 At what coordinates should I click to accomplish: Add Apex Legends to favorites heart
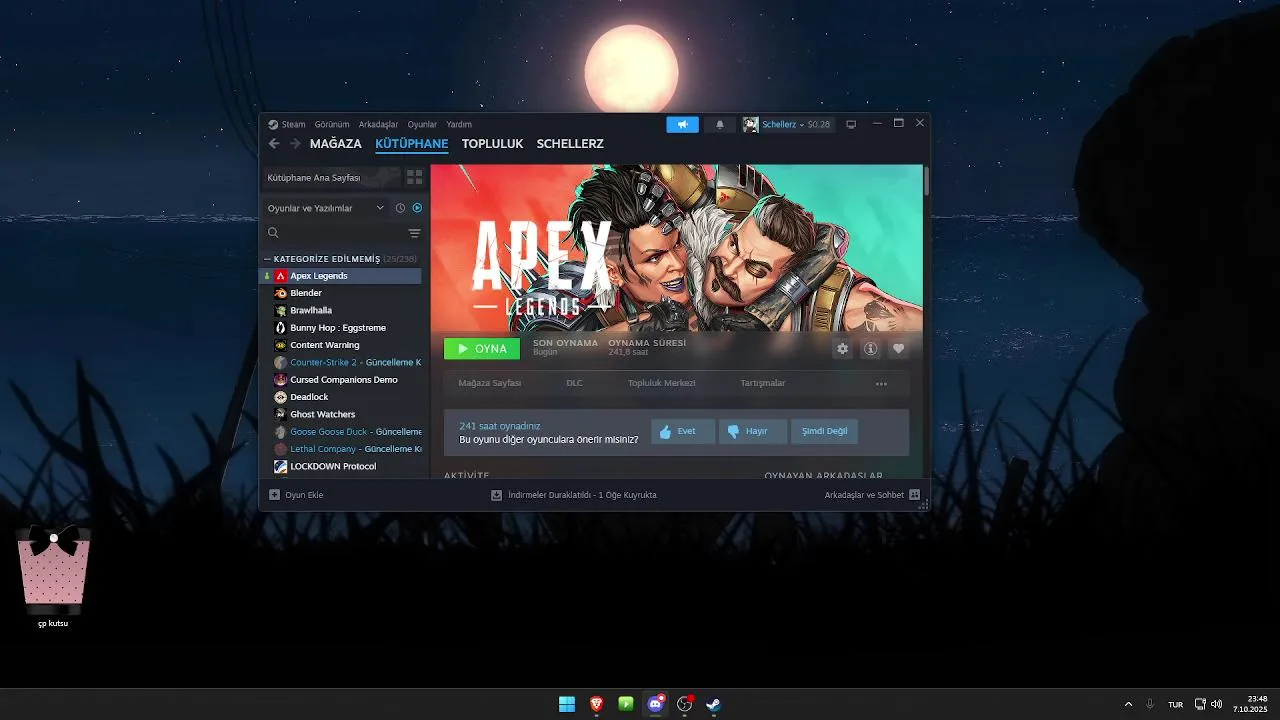click(x=898, y=349)
